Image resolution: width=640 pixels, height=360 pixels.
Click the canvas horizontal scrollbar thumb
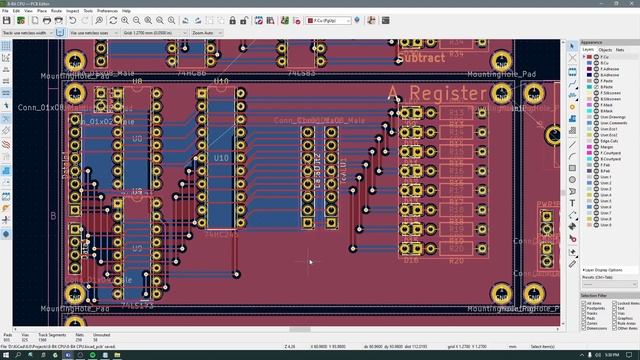pos(300,329)
